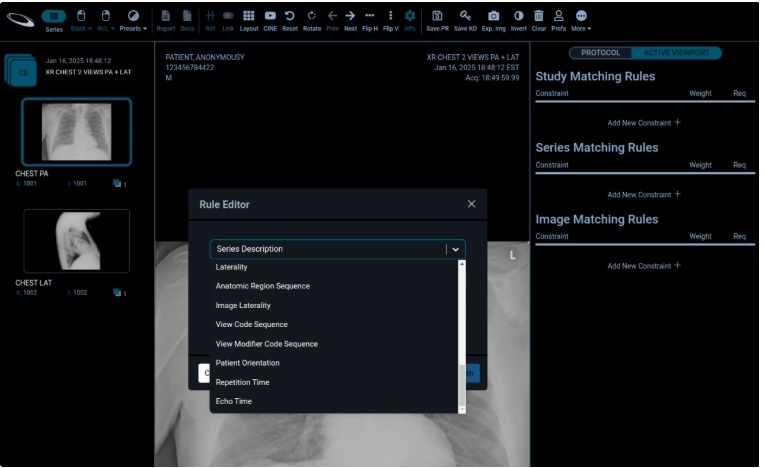Viewport: 764px width, 468px height.
Task: Open Prefs user icon
Action: (558, 20)
